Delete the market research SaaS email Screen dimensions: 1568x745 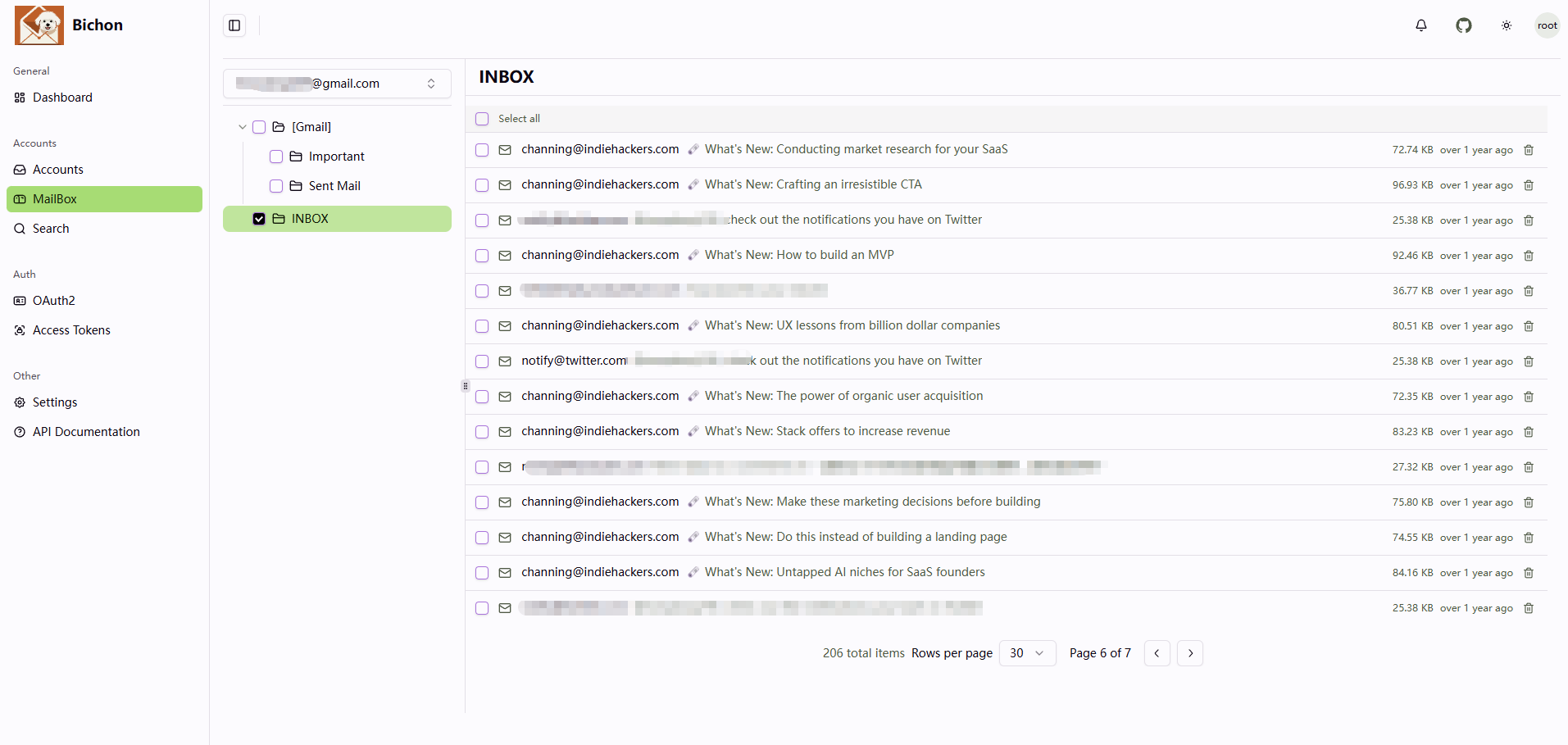tap(1529, 150)
